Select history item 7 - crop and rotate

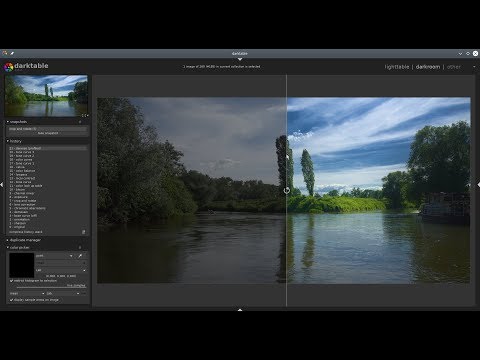(x=48, y=201)
